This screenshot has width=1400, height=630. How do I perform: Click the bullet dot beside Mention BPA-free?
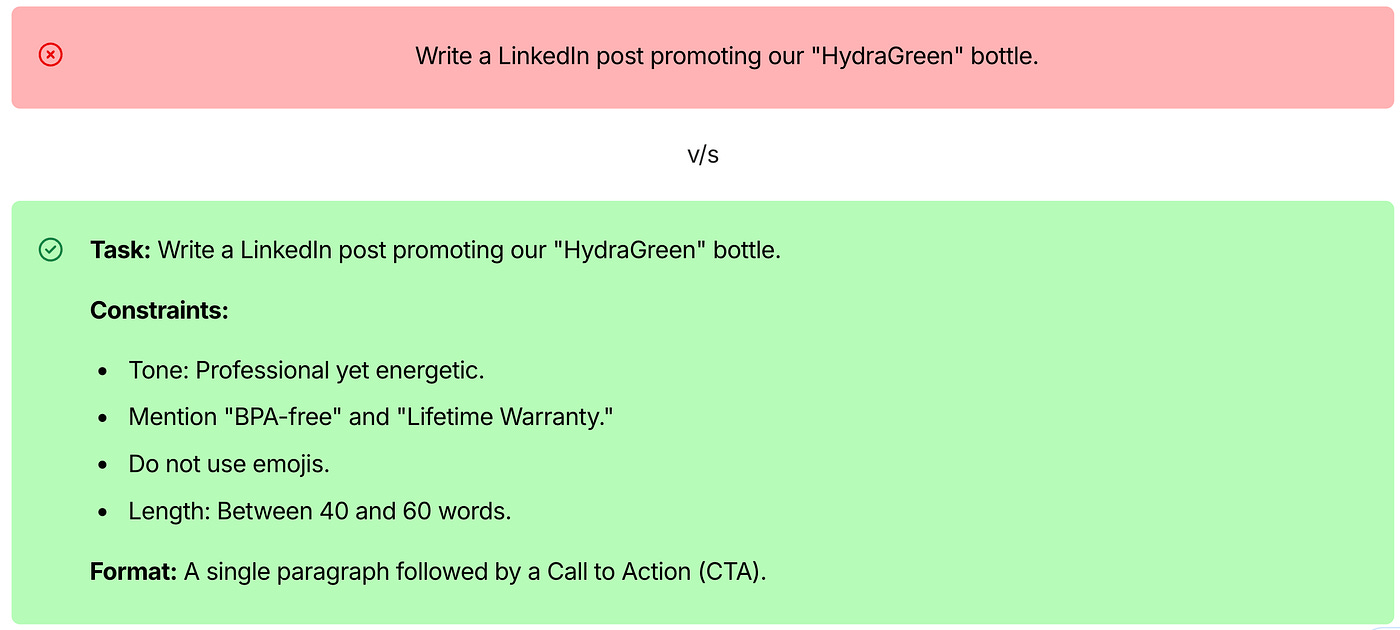pyautogui.click(x=103, y=418)
